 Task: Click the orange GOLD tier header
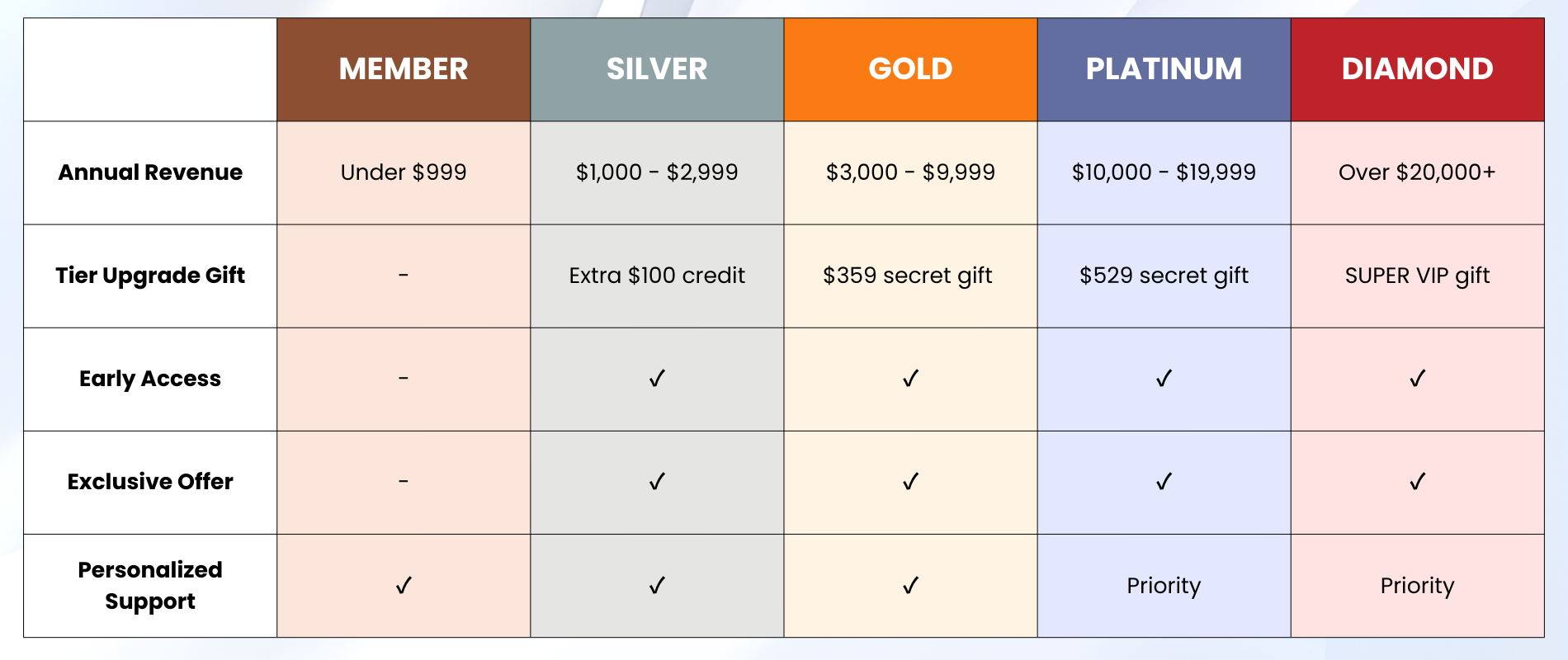[910, 69]
